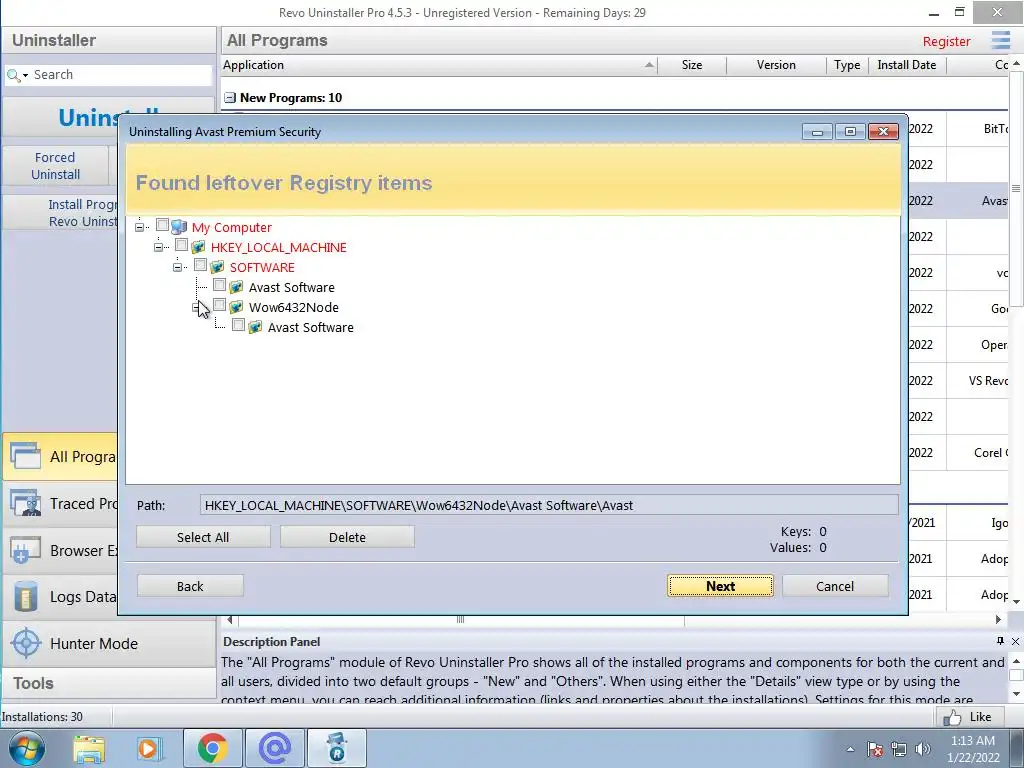Click the Wow6432Node registry key icon

point(236,307)
